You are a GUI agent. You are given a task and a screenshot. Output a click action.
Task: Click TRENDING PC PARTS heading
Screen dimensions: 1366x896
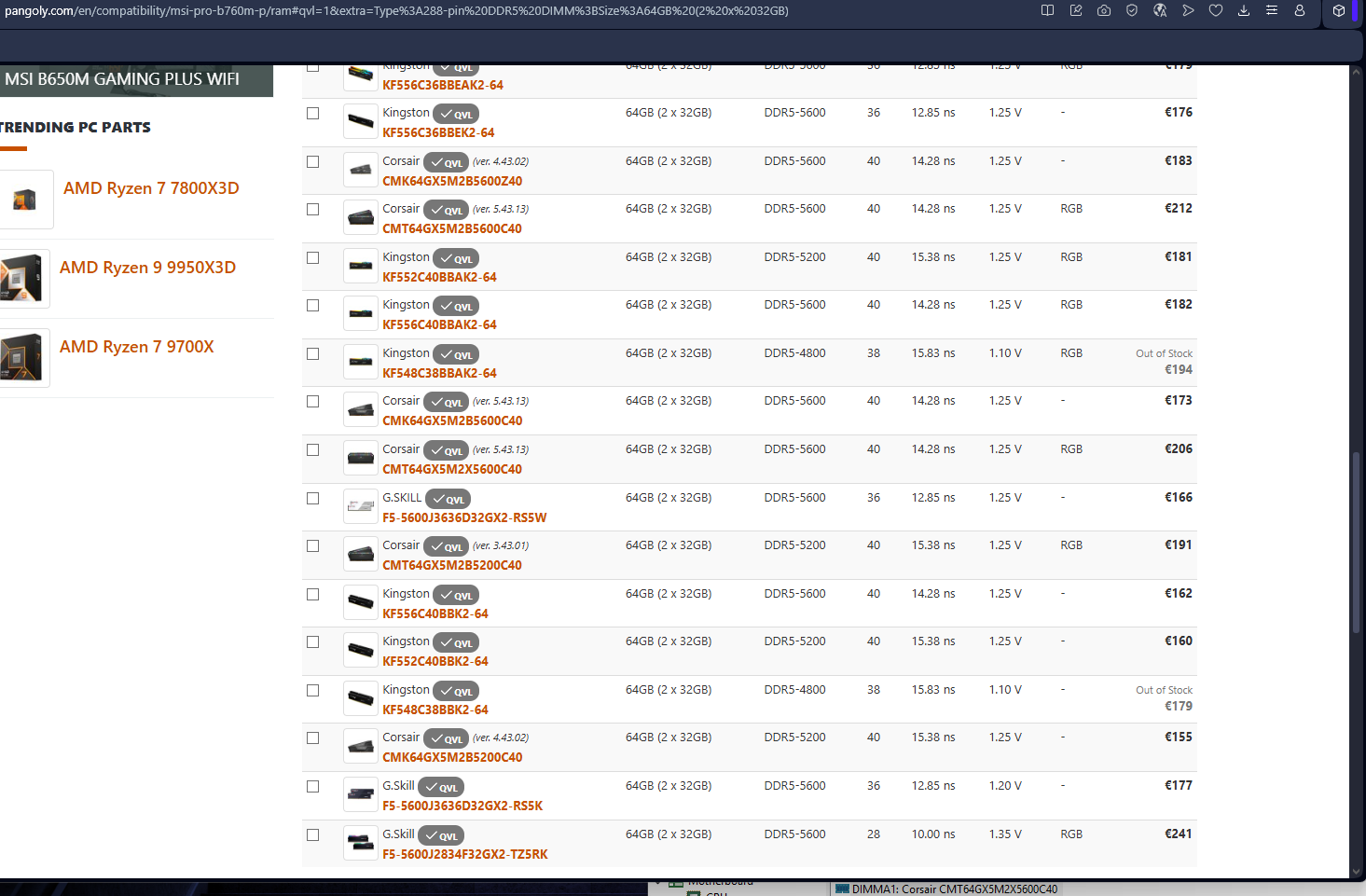pos(76,128)
